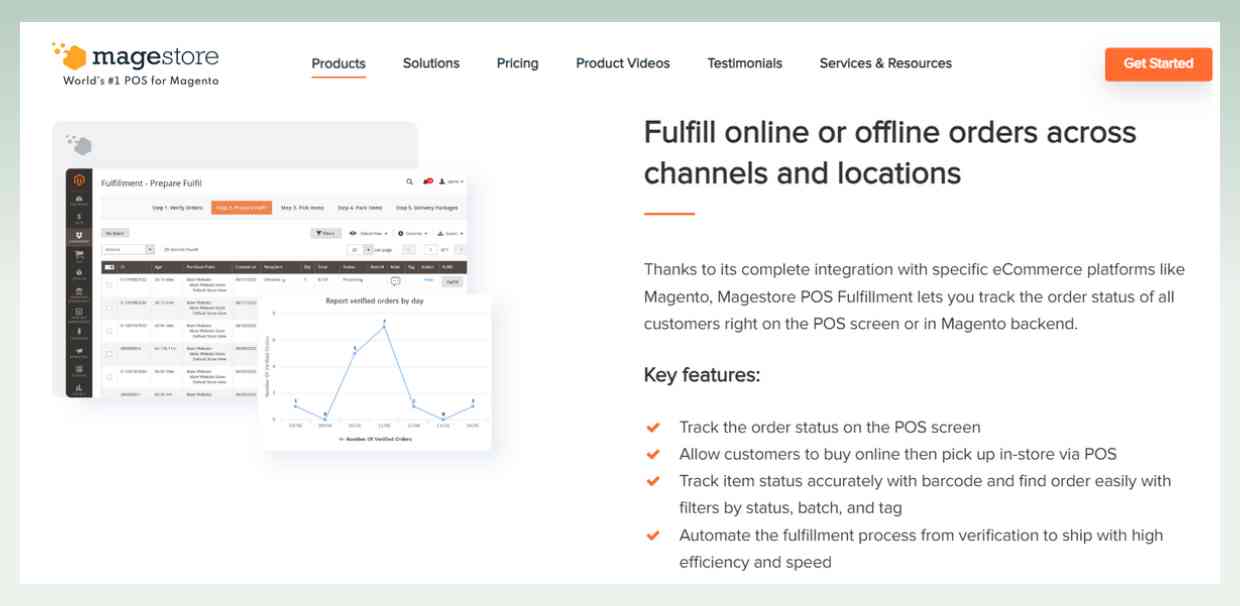Screen dimensions: 1240x606
Task: Click the Get Started button
Action: [1158, 64]
